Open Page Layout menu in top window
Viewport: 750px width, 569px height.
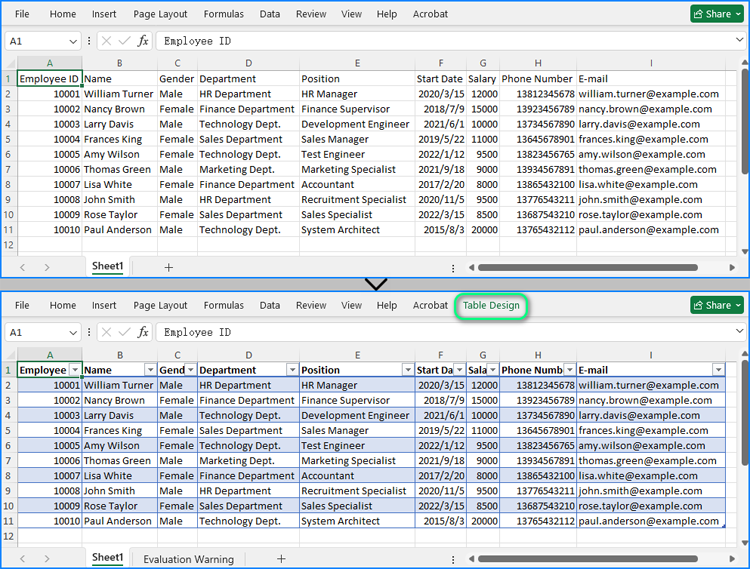160,14
